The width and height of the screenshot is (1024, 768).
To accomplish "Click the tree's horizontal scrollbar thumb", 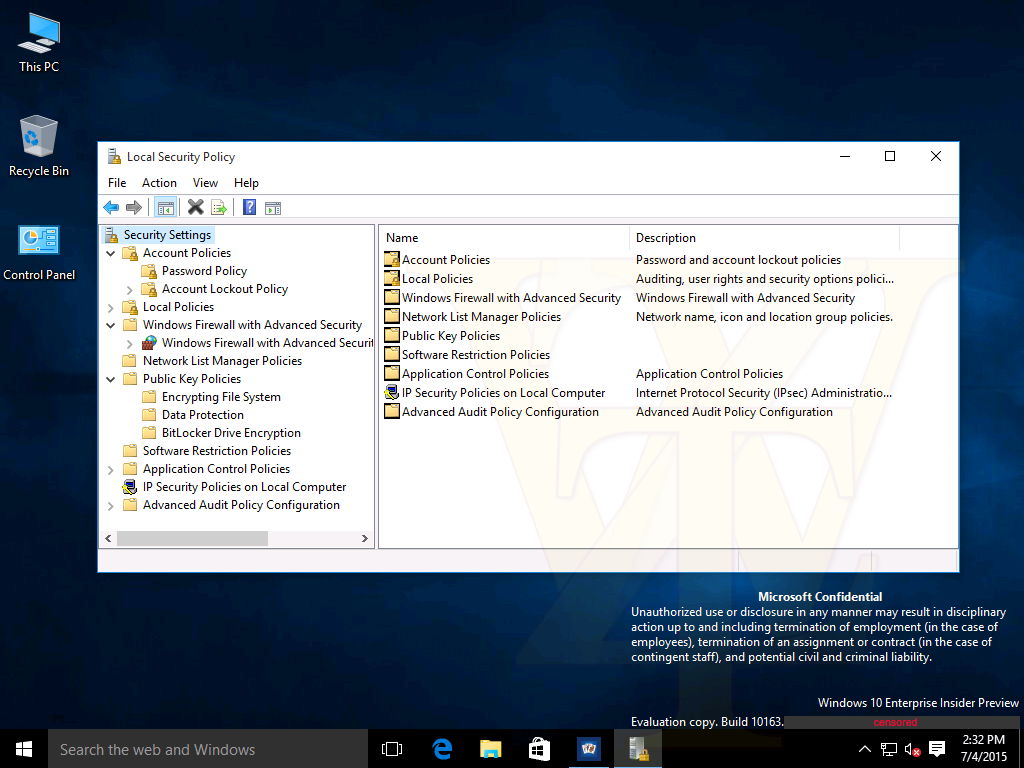I will click(192, 539).
